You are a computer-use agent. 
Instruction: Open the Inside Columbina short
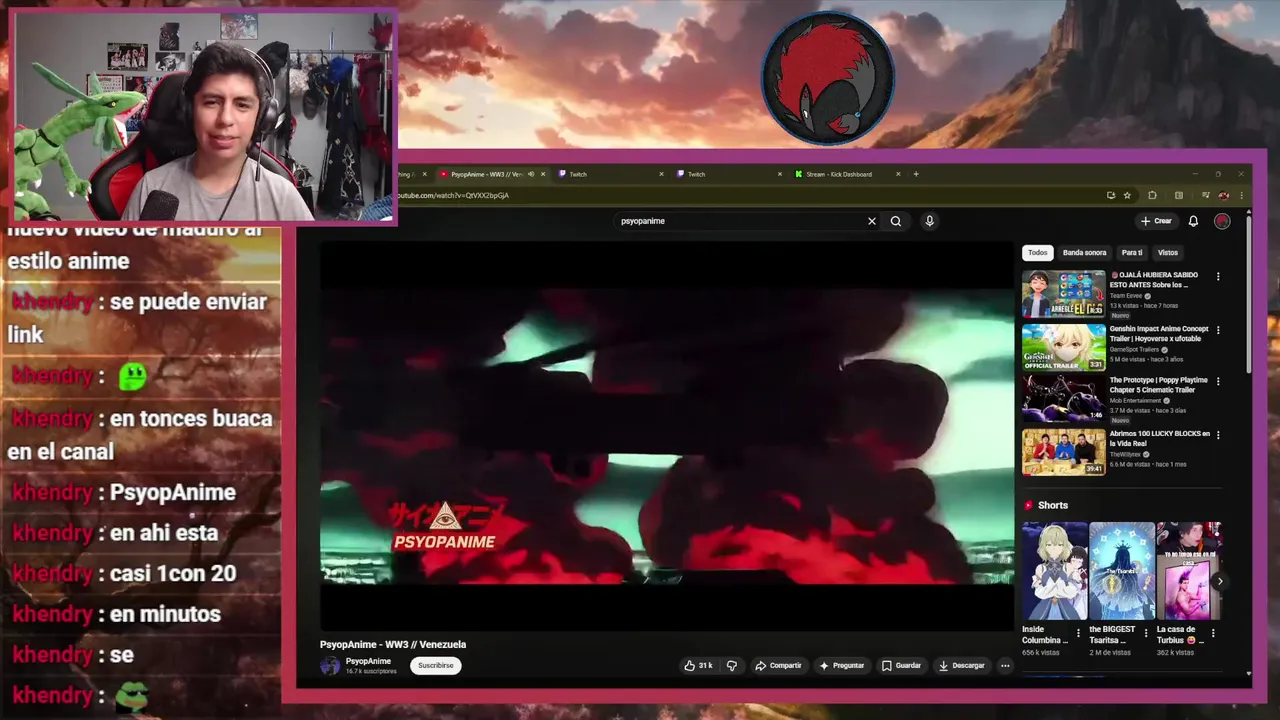pos(1054,571)
